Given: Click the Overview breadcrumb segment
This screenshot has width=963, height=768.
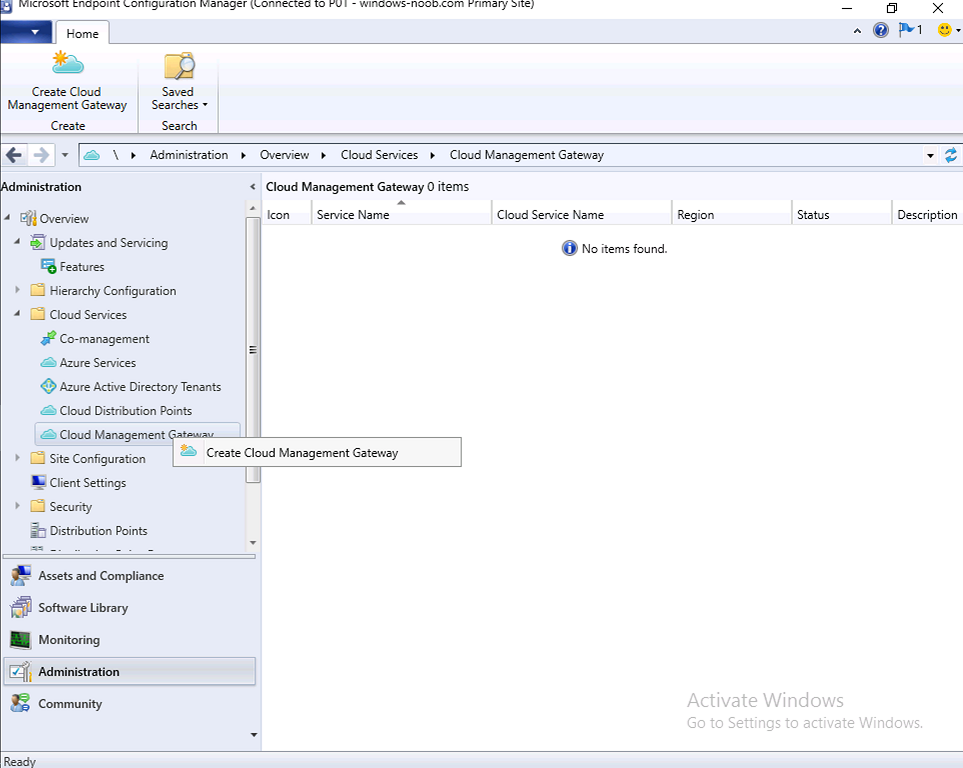Looking at the screenshot, I should click(284, 155).
